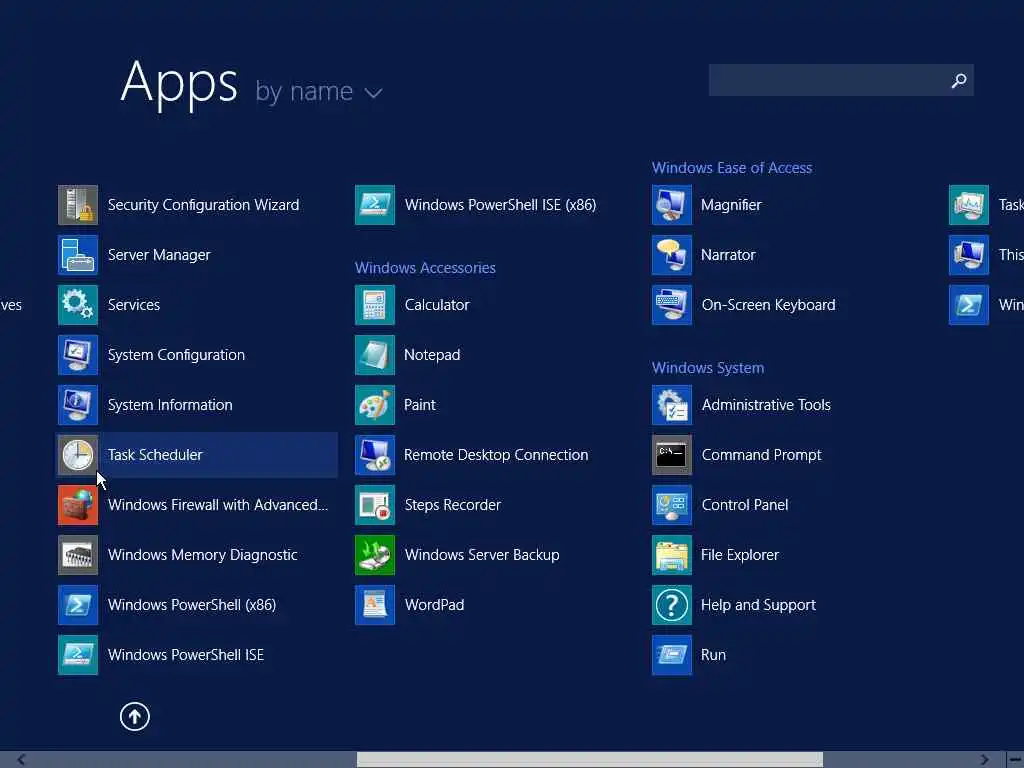
Task: Click the 'File Explorer' label text
Action: [740, 555]
